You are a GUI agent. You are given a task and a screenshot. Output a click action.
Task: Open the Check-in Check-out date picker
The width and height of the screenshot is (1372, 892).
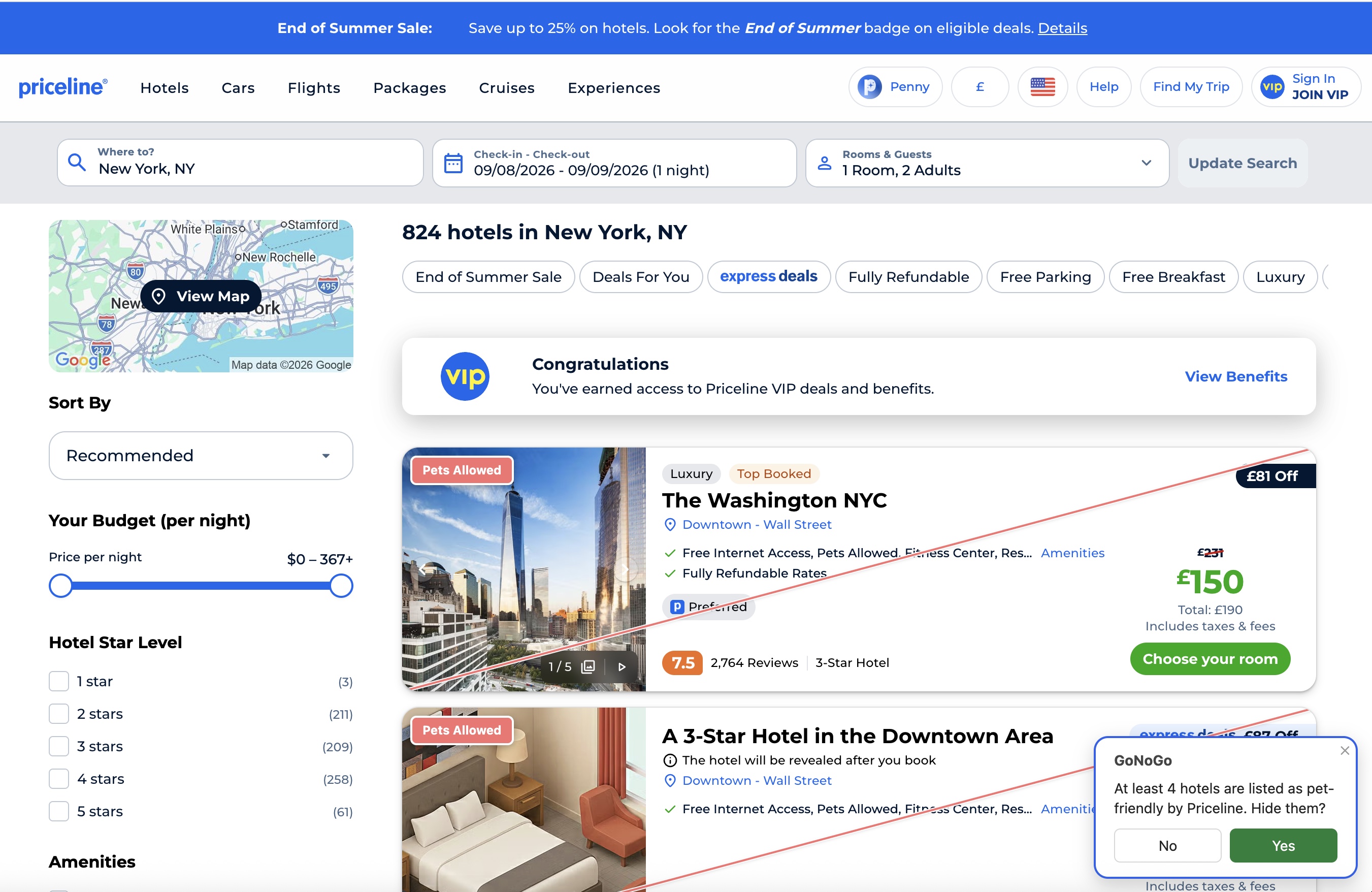coord(614,163)
